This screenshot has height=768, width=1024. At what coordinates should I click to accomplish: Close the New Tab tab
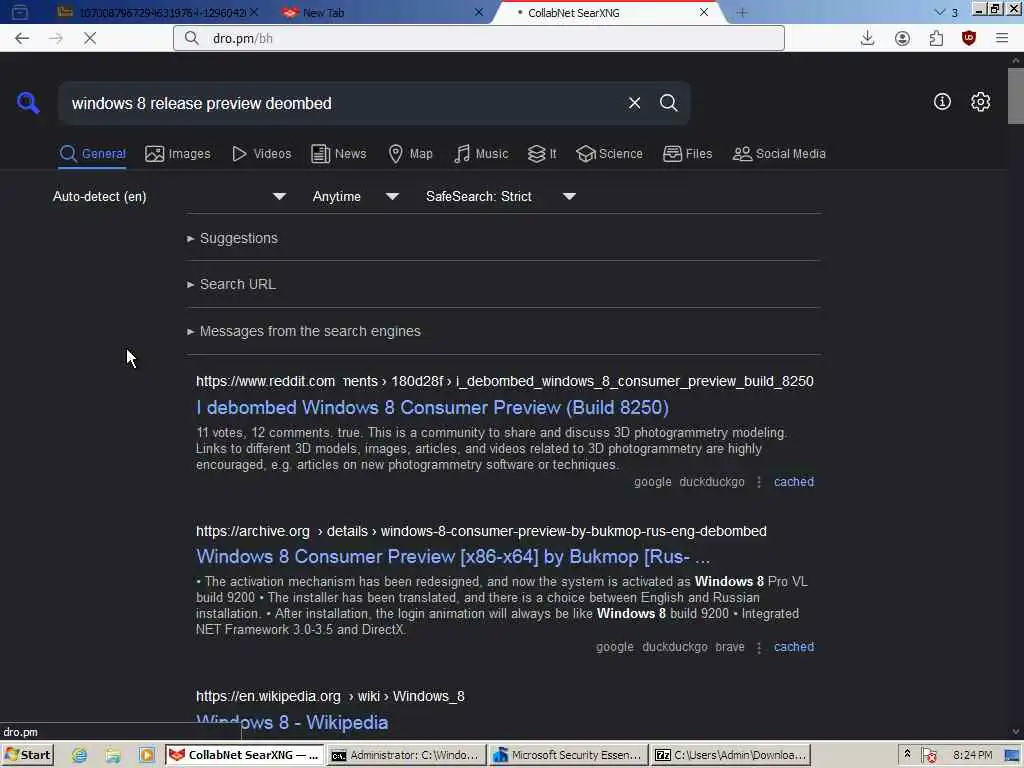pos(479,12)
